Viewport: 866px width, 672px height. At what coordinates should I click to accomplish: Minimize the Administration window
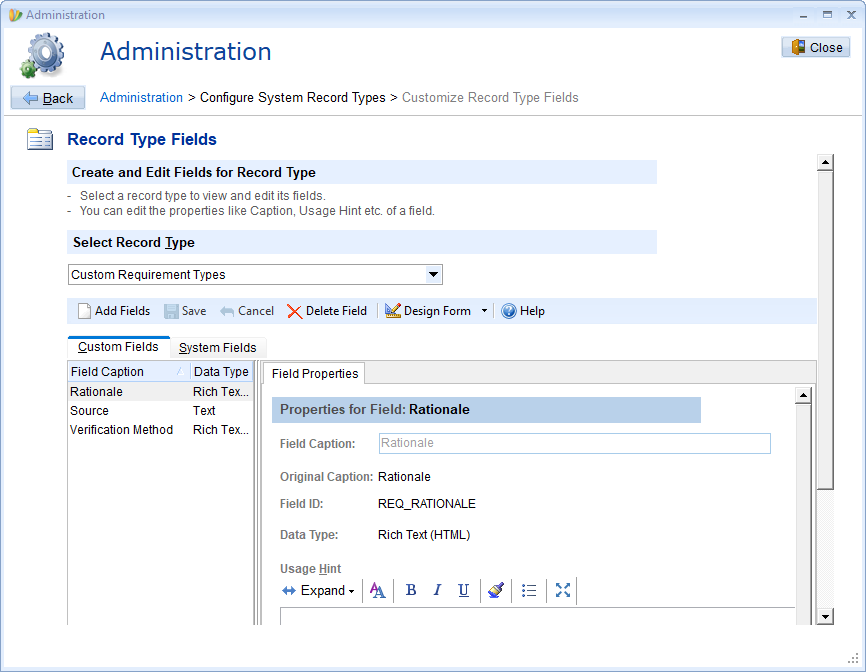click(803, 15)
